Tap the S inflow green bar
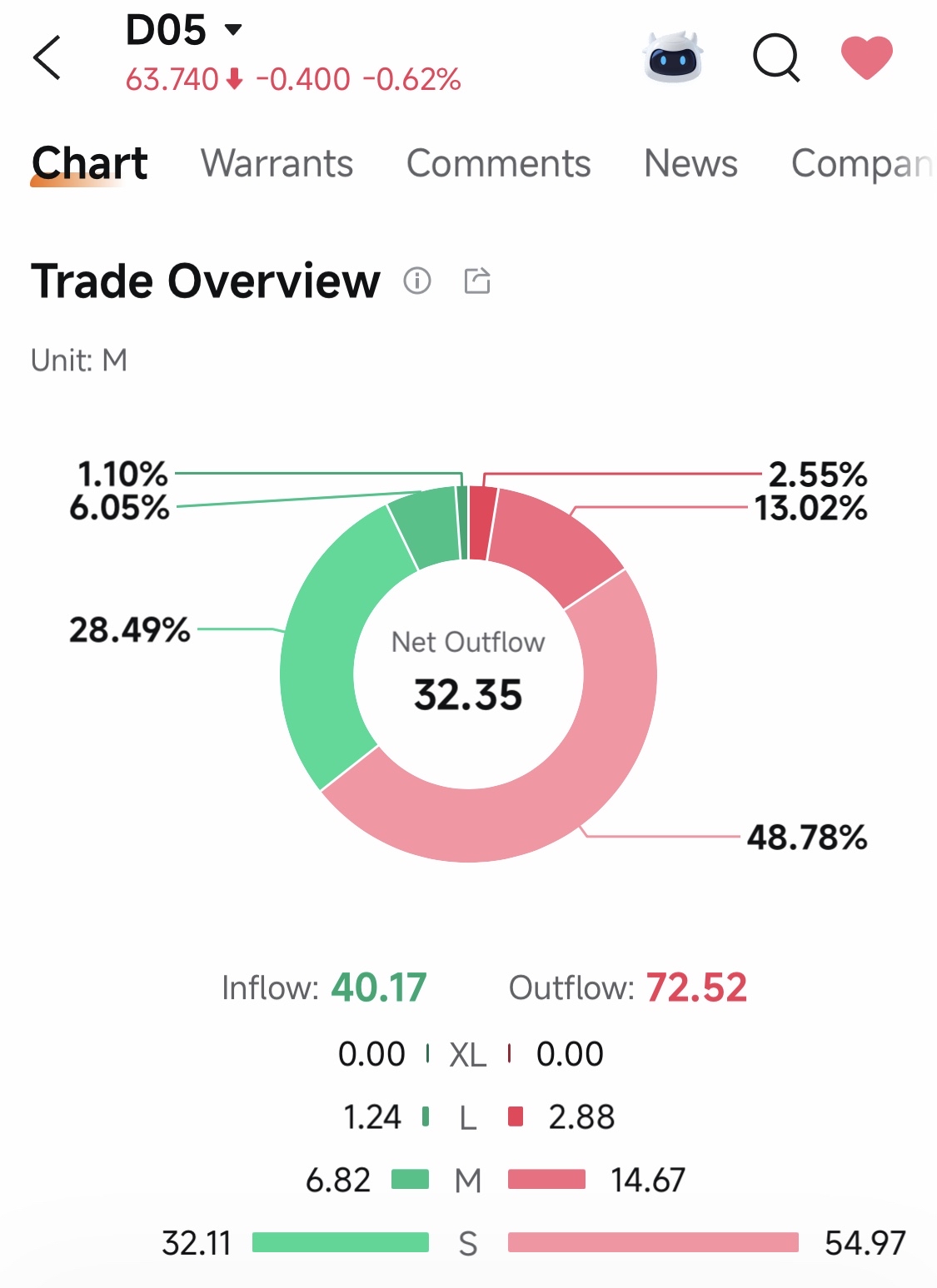The height and width of the screenshot is (1288, 937). [341, 1243]
